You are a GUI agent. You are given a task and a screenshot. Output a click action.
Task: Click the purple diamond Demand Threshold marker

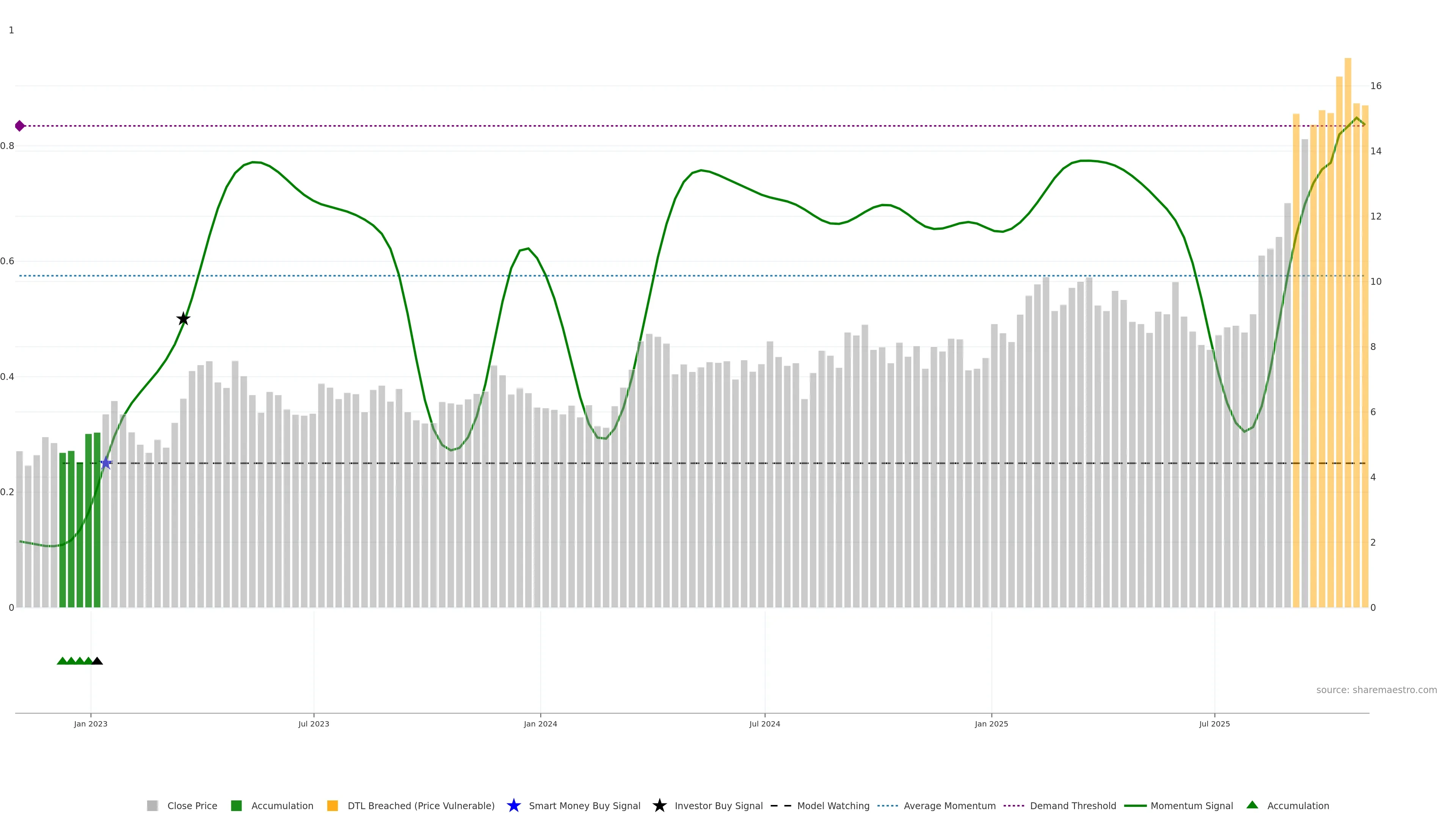point(20,126)
